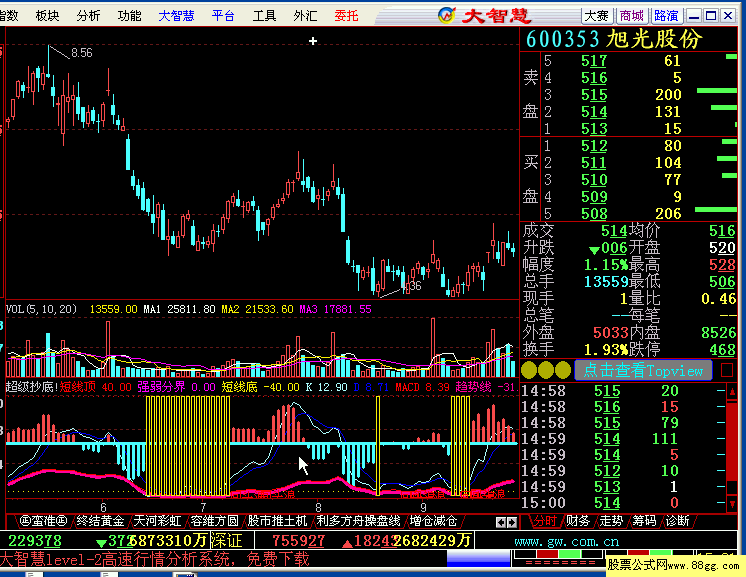Click the tick list scroll up arrow
This screenshot has width=746, height=577.
[x=732, y=392]
